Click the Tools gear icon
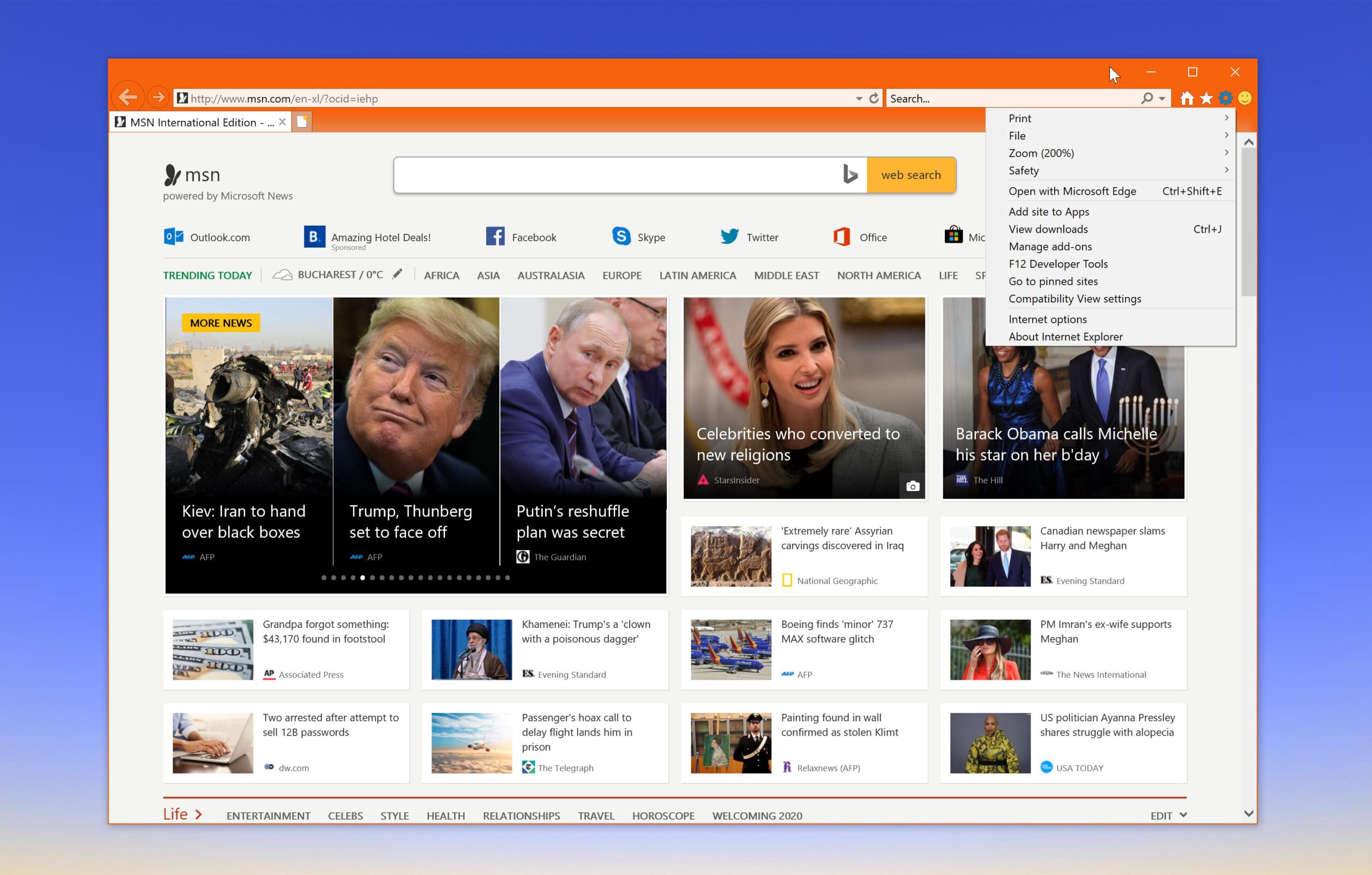 pos(1226,99)
